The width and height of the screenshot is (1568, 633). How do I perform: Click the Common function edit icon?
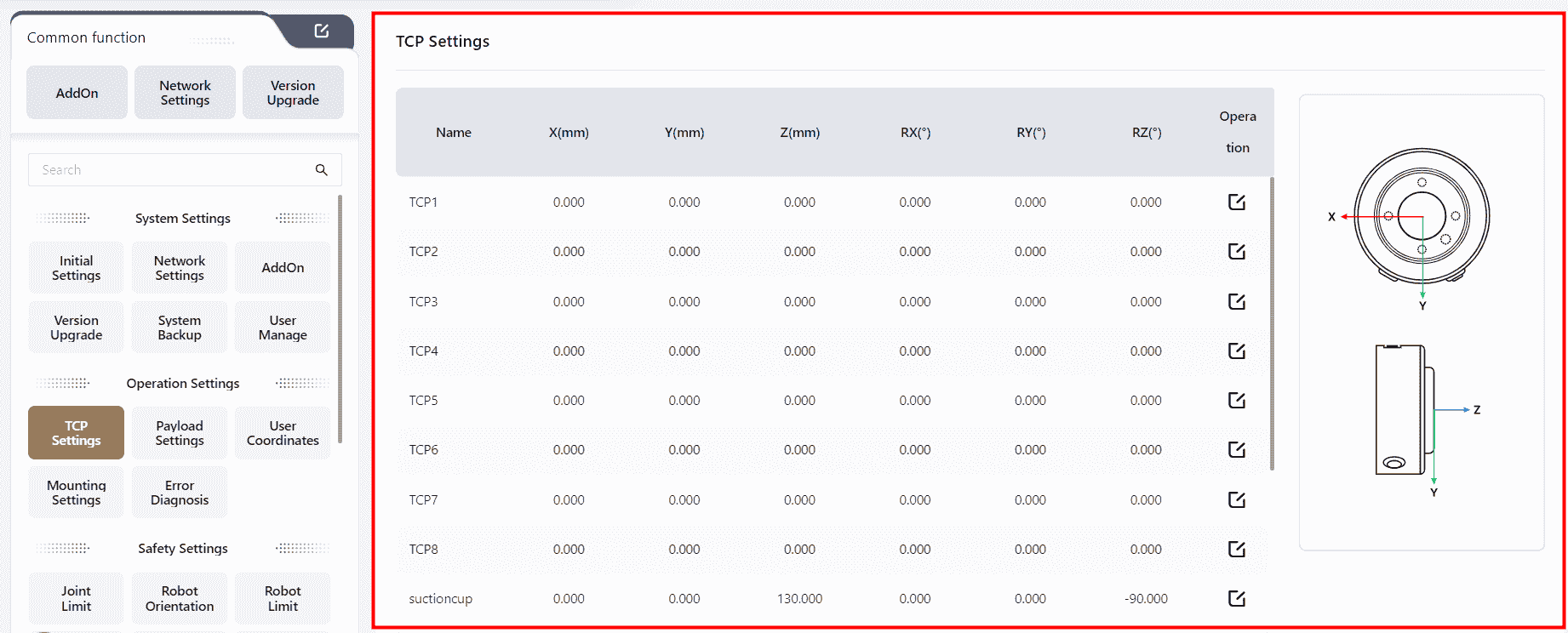click(x=321, y=31)
